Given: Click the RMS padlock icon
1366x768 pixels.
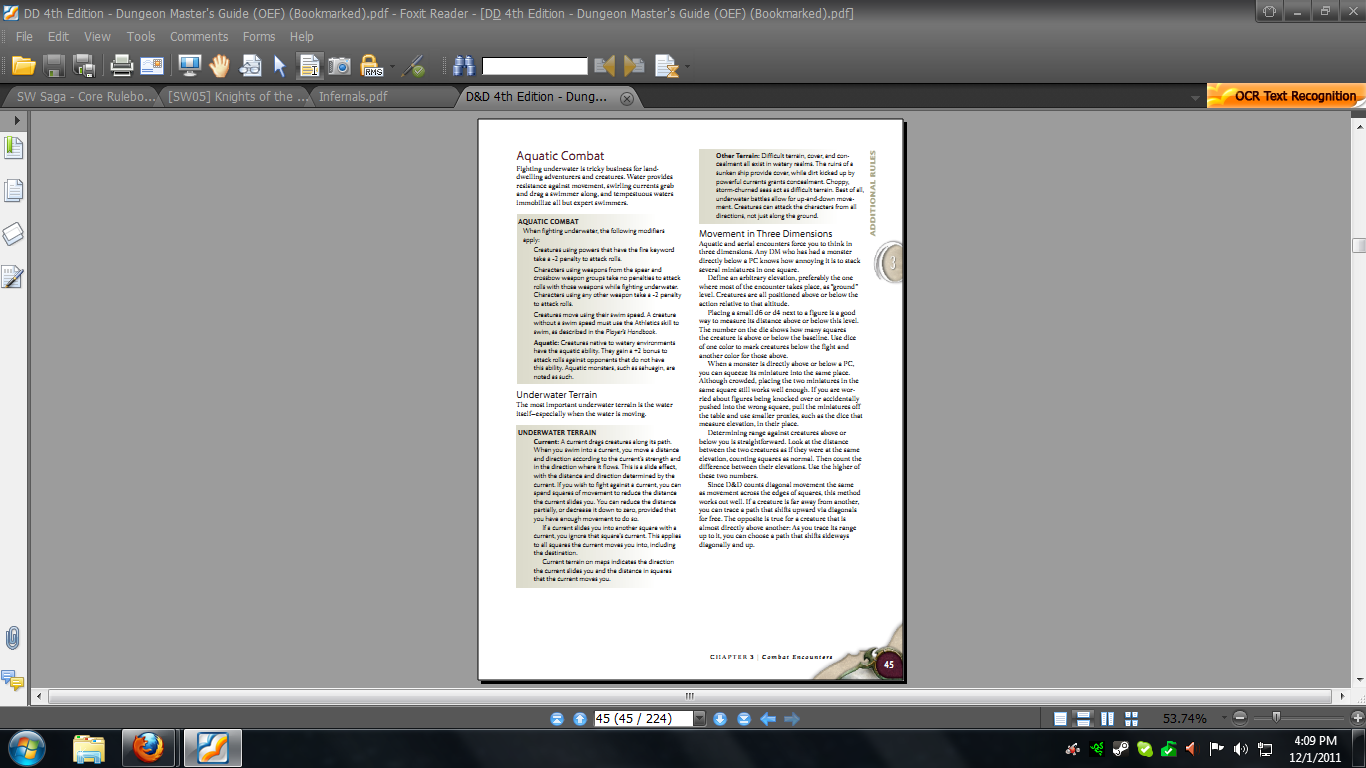Looking at the screenshot, I should (370, 66).
